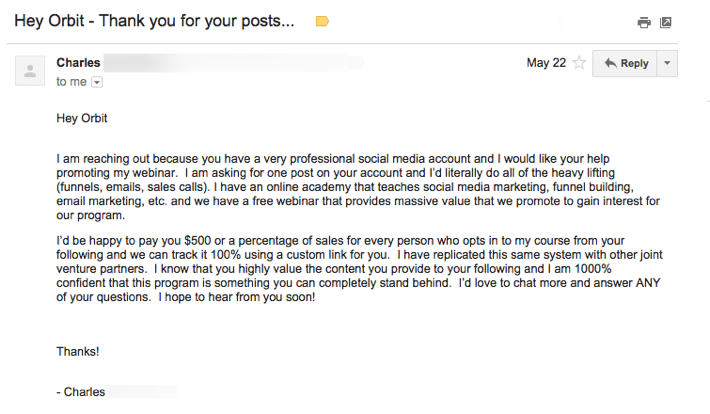
Task: Click the blurred surname in signature
Action: [142, 392]
